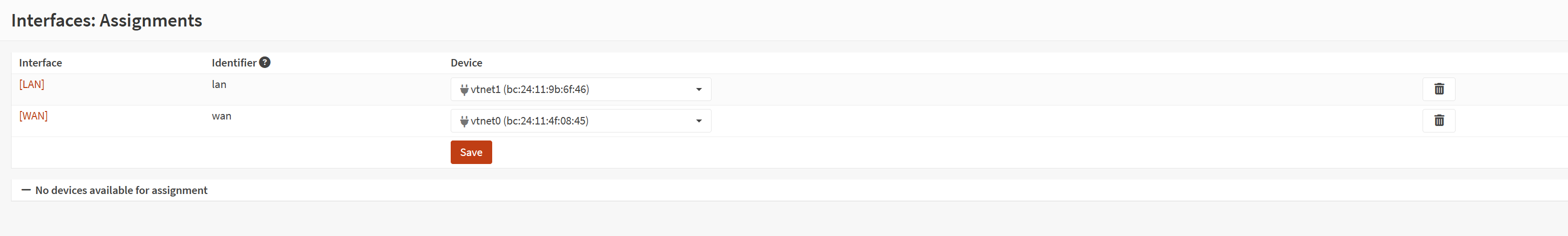Select the vtnet1 (bc:24:11:9b:6f:46) device text

click(x=530, y=89)
